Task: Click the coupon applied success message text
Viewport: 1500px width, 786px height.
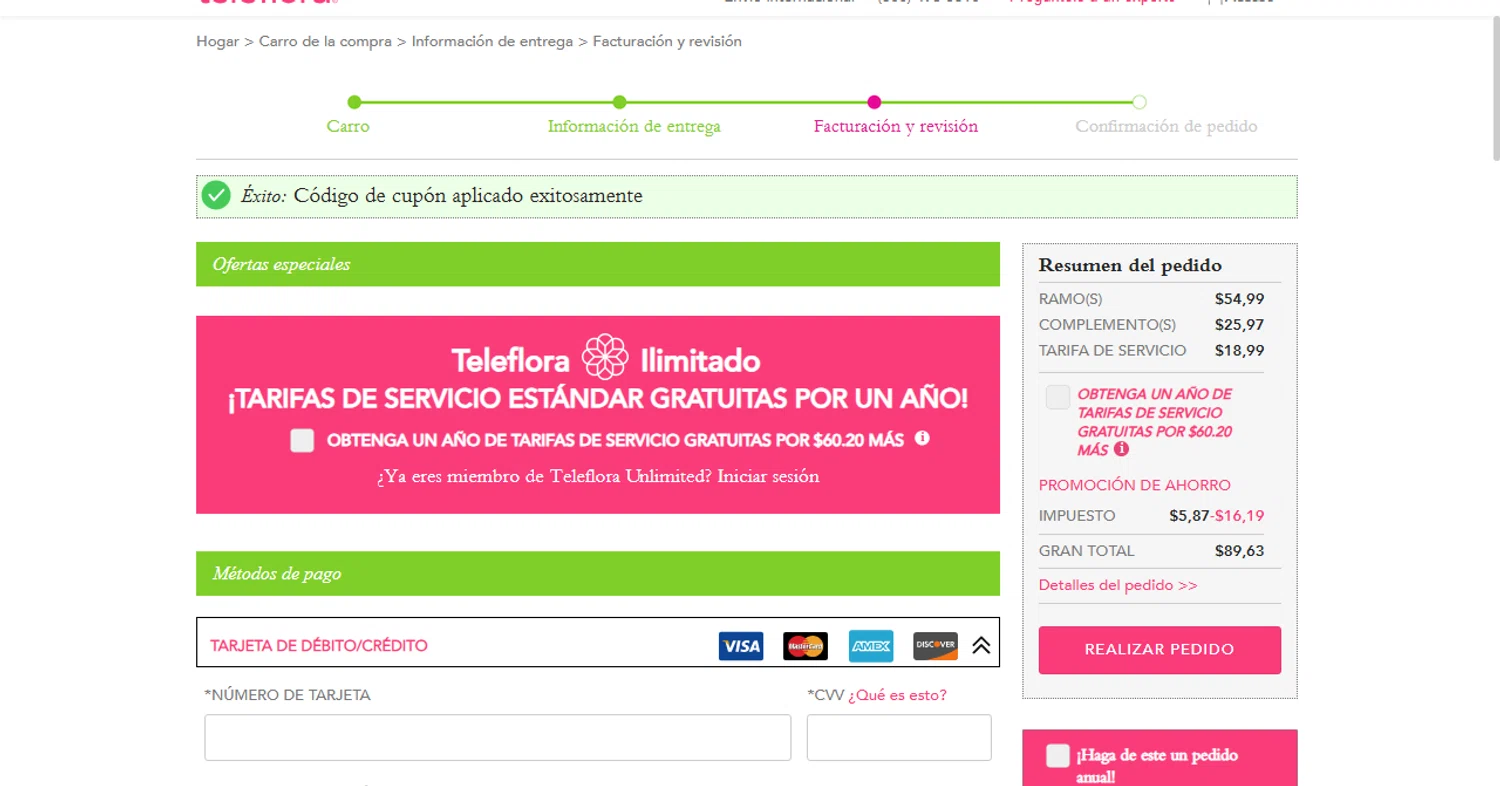Action: click(442, 196)
